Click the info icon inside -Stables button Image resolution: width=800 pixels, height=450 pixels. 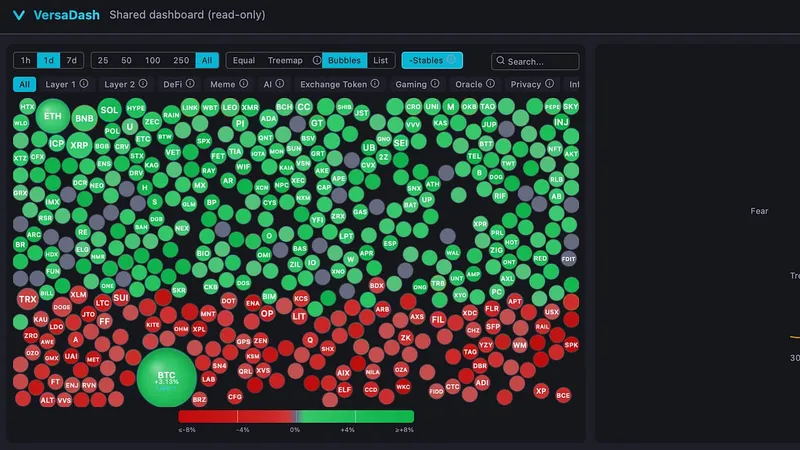pyautogui.click(x=451, y=60)
